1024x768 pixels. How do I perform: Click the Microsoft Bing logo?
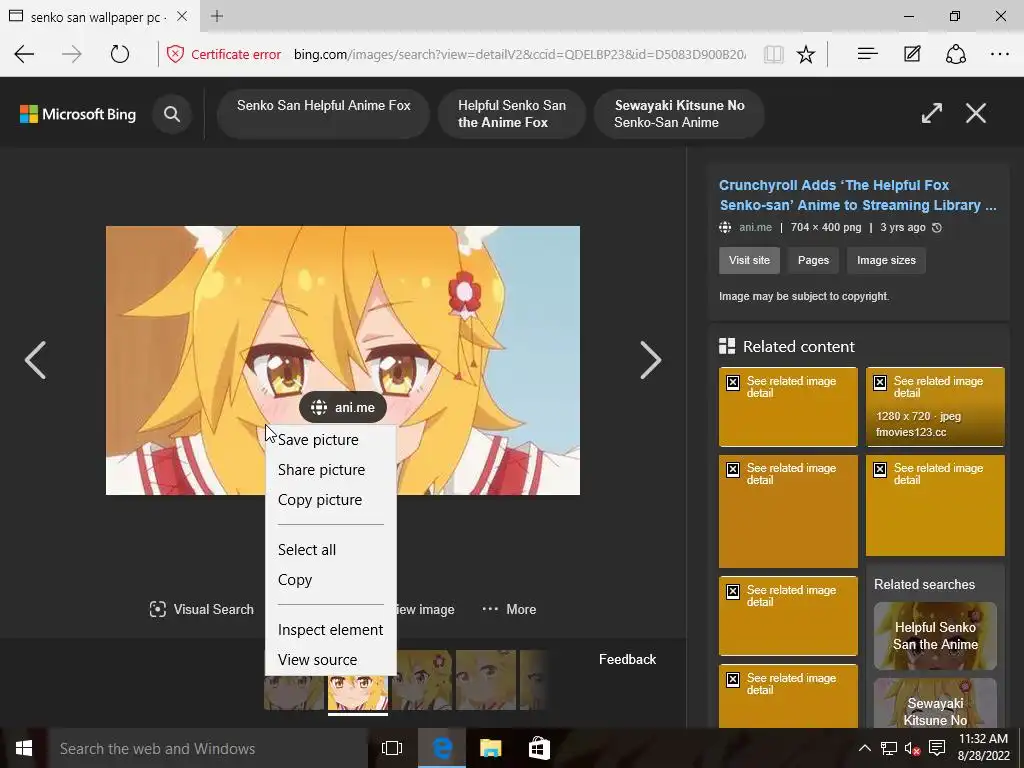[x=78, y=114]
